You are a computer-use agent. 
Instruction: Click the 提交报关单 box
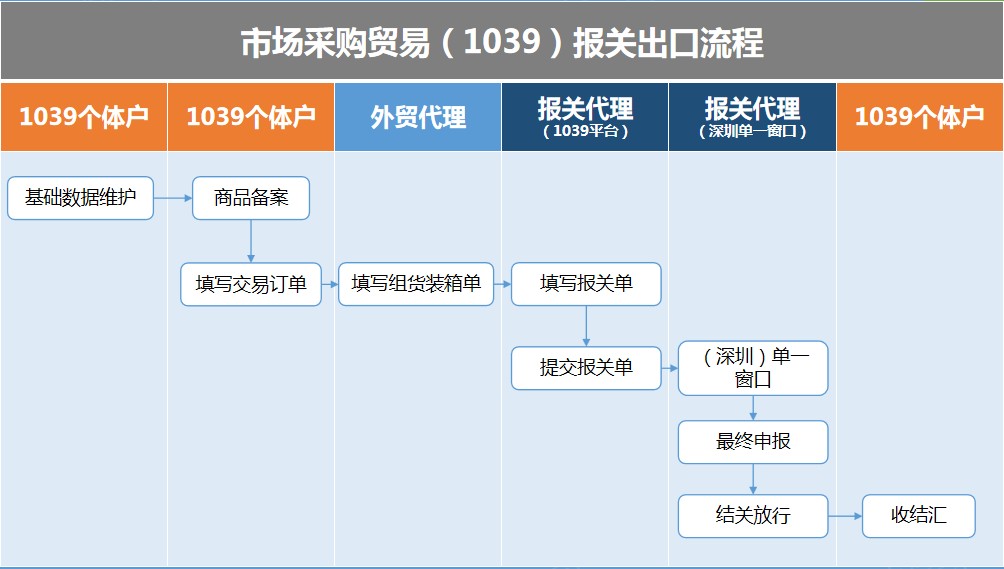click(x=586, y=368)
